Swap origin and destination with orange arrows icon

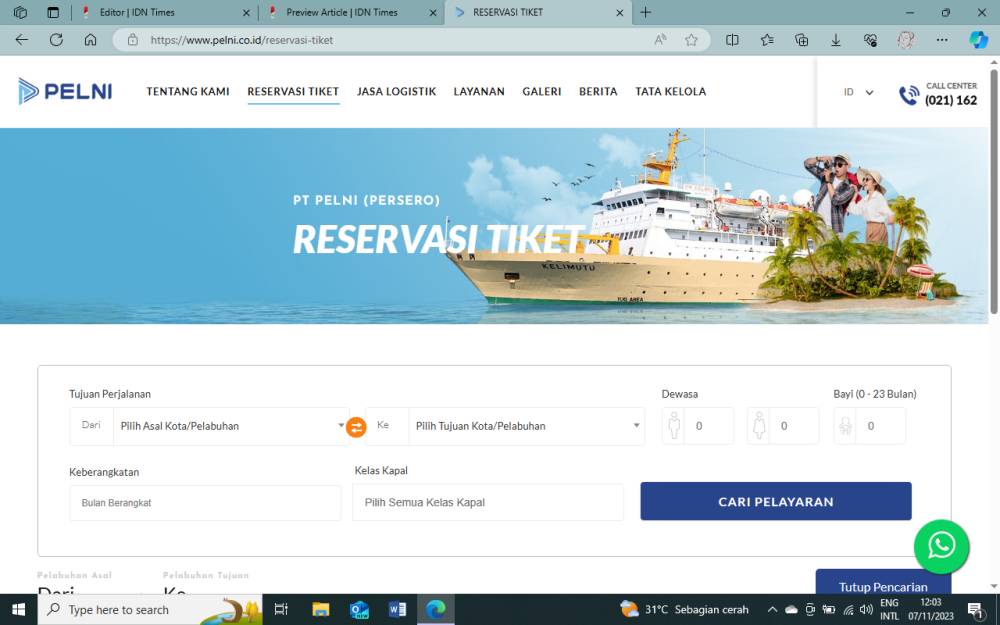click(356, 427)
